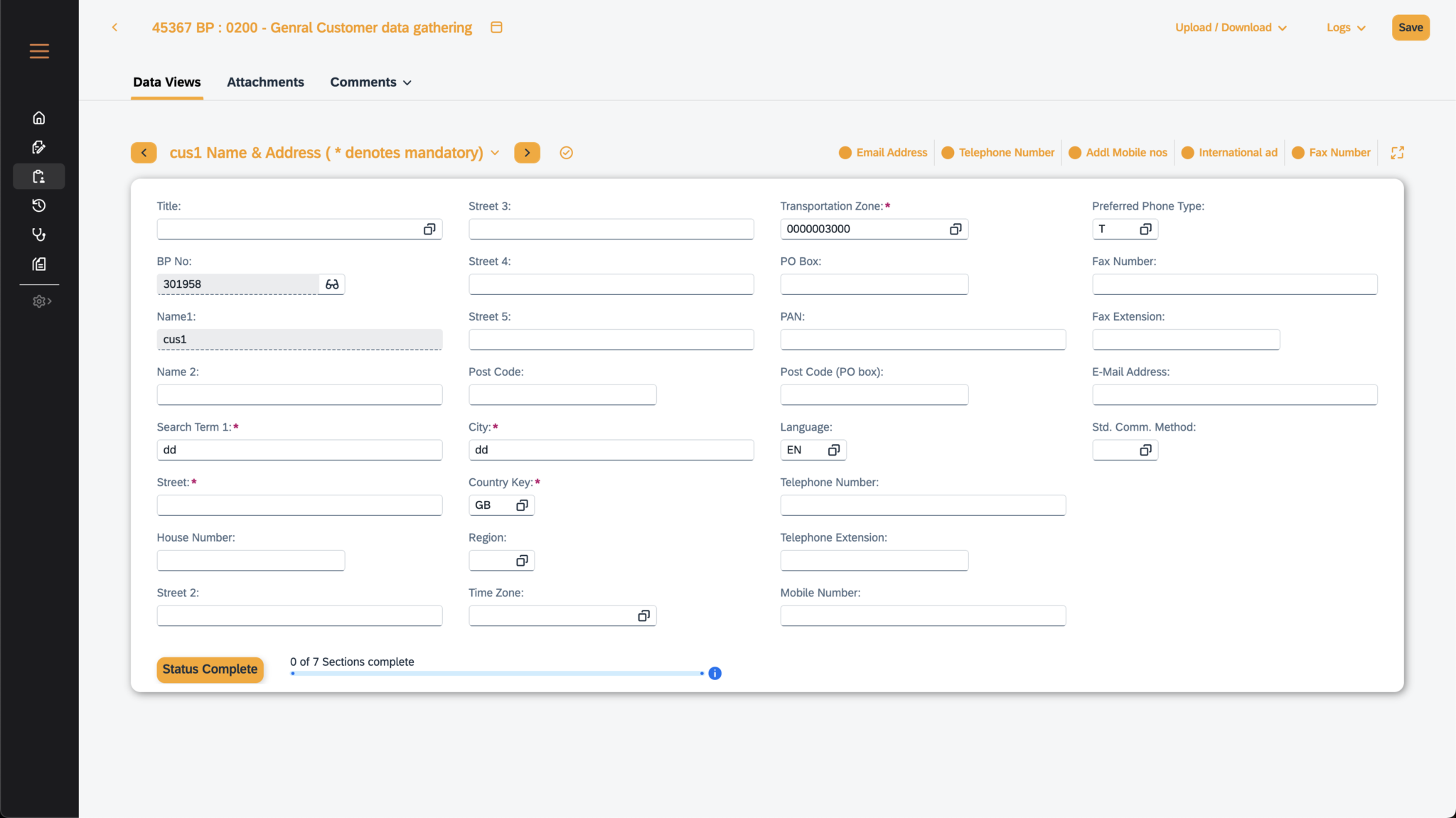Select the documents icon at sidebar bottom
The height and width of the screenshot is (818, 1456).
[x=39, y=264]
